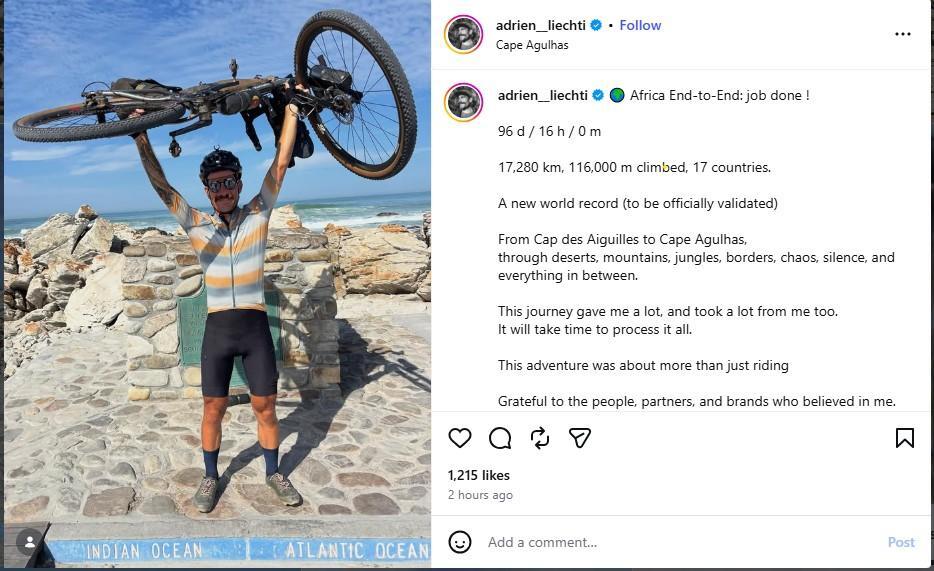The image size is (934, 571).
Task: Open the Cape Agulhas location link
Action: click(x=532, y=45)
